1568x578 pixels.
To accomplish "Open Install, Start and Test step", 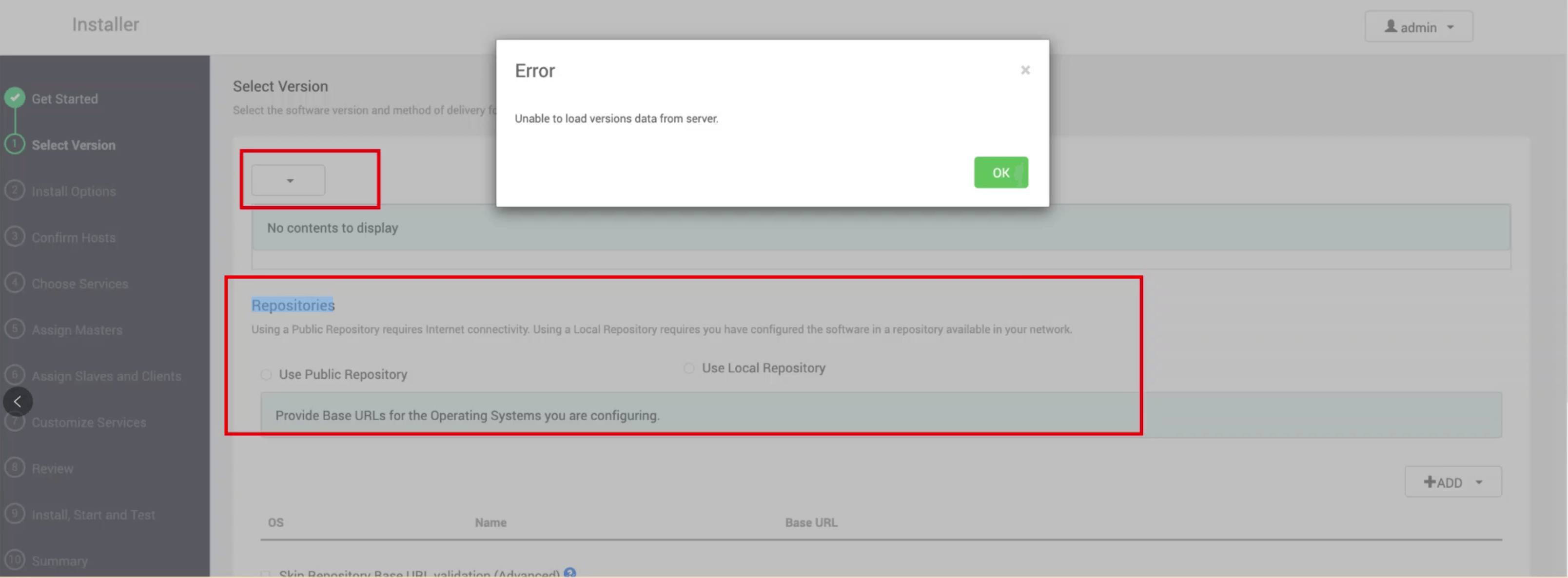I will [93, 515].
